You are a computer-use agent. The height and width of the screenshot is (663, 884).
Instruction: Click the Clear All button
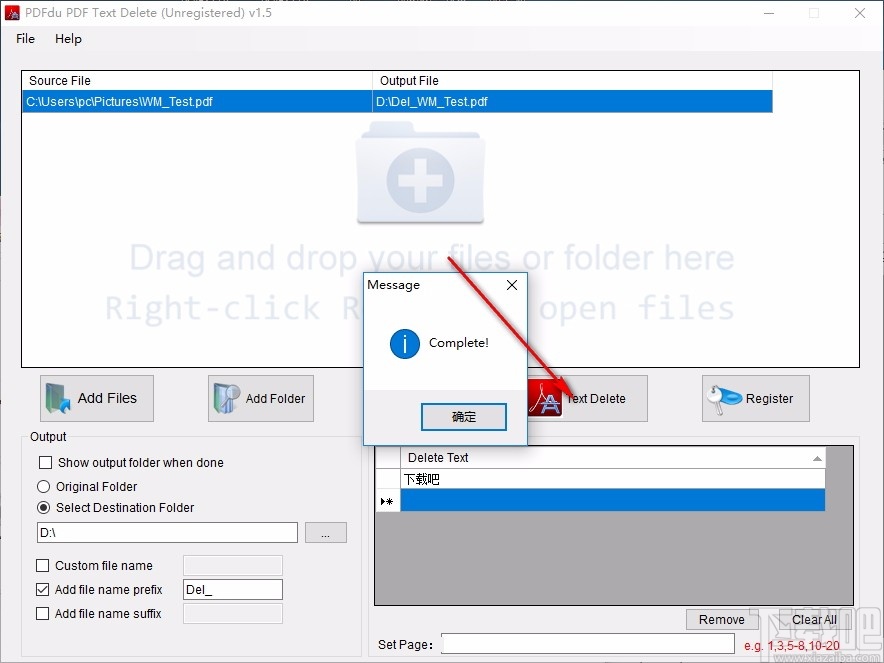point(812,619)
